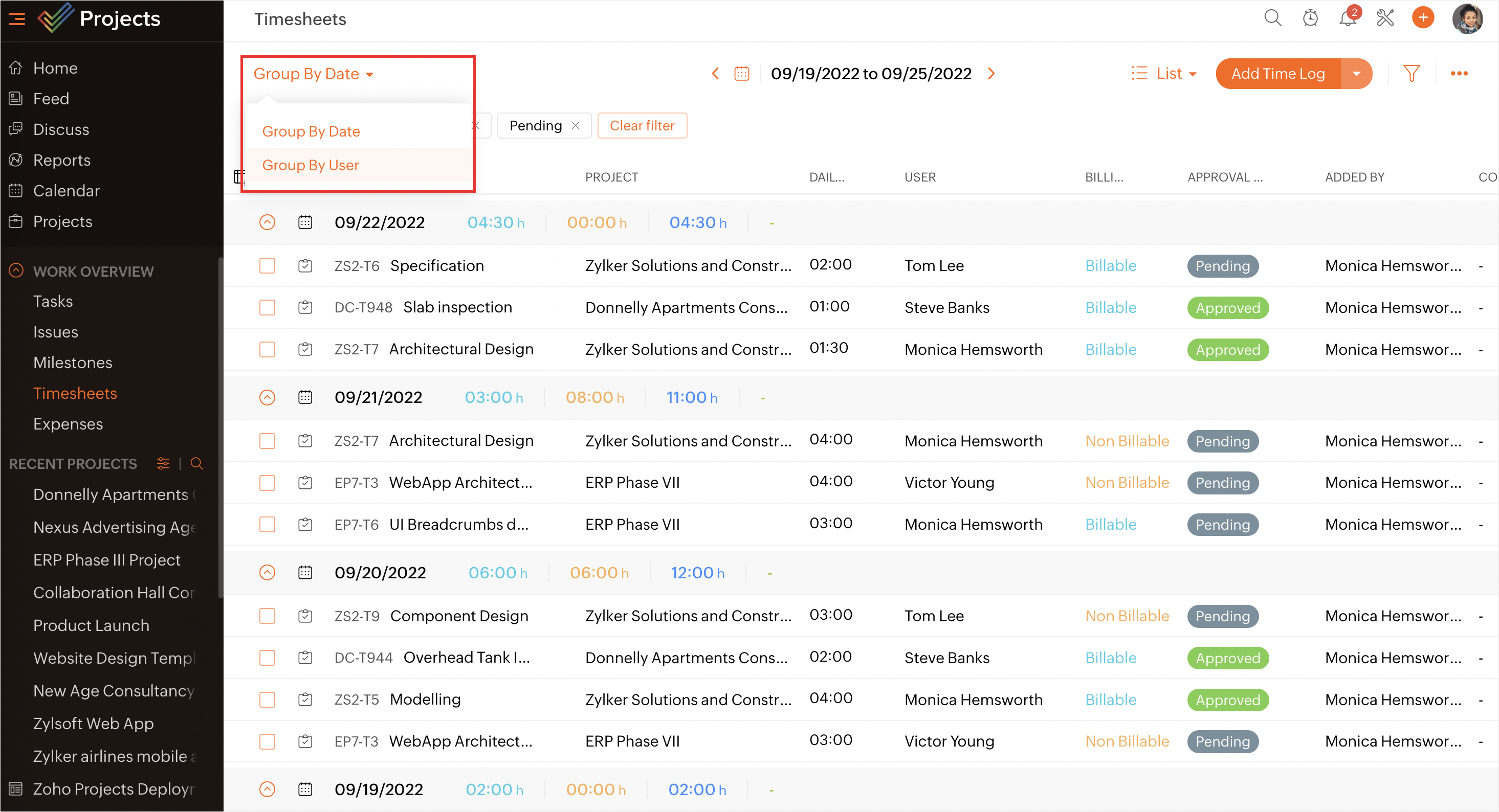
Task: Collapse the 09/19/2022 group
Action: [267, 790]
